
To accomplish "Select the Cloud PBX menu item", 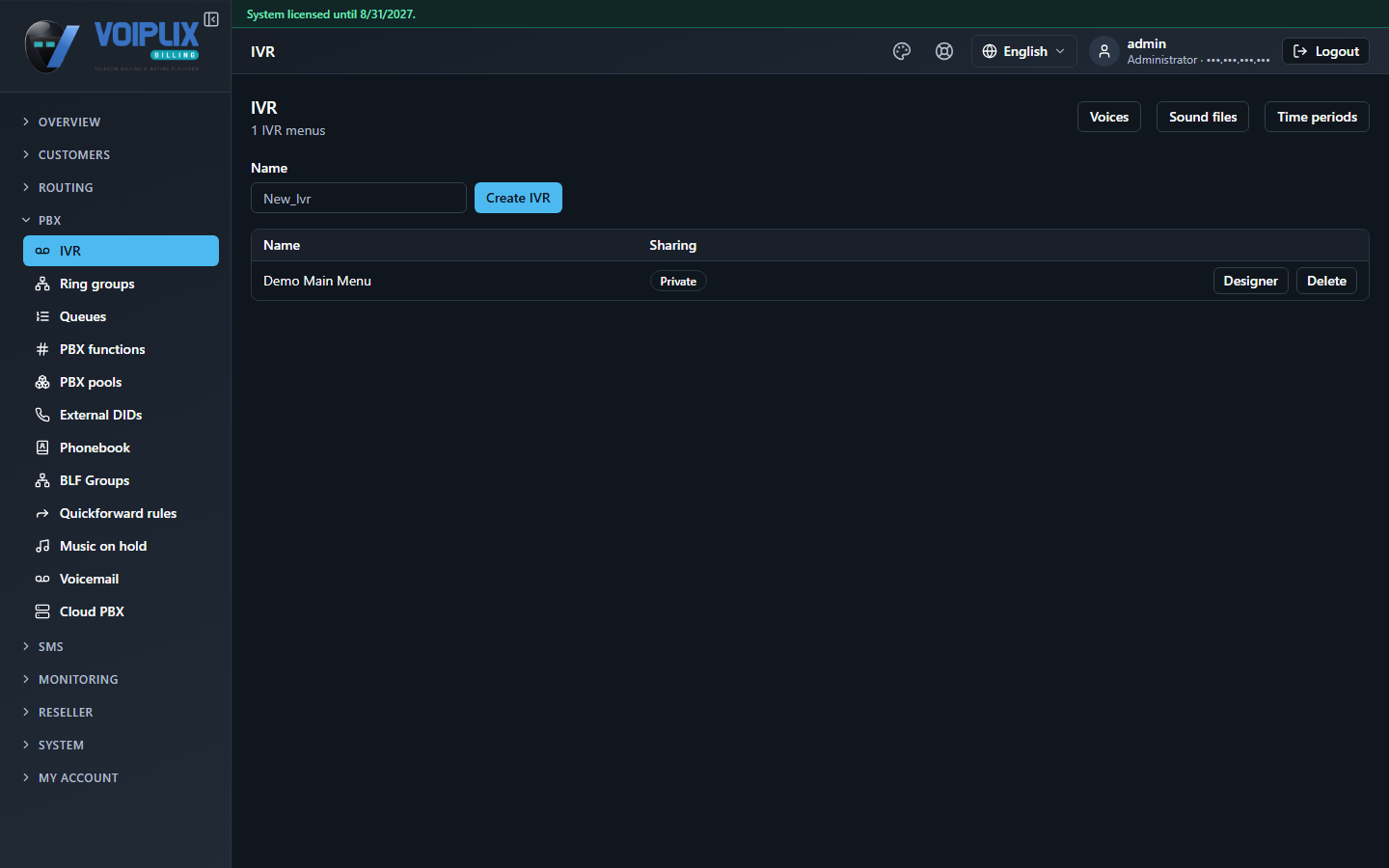I will [x=121, y=611].
